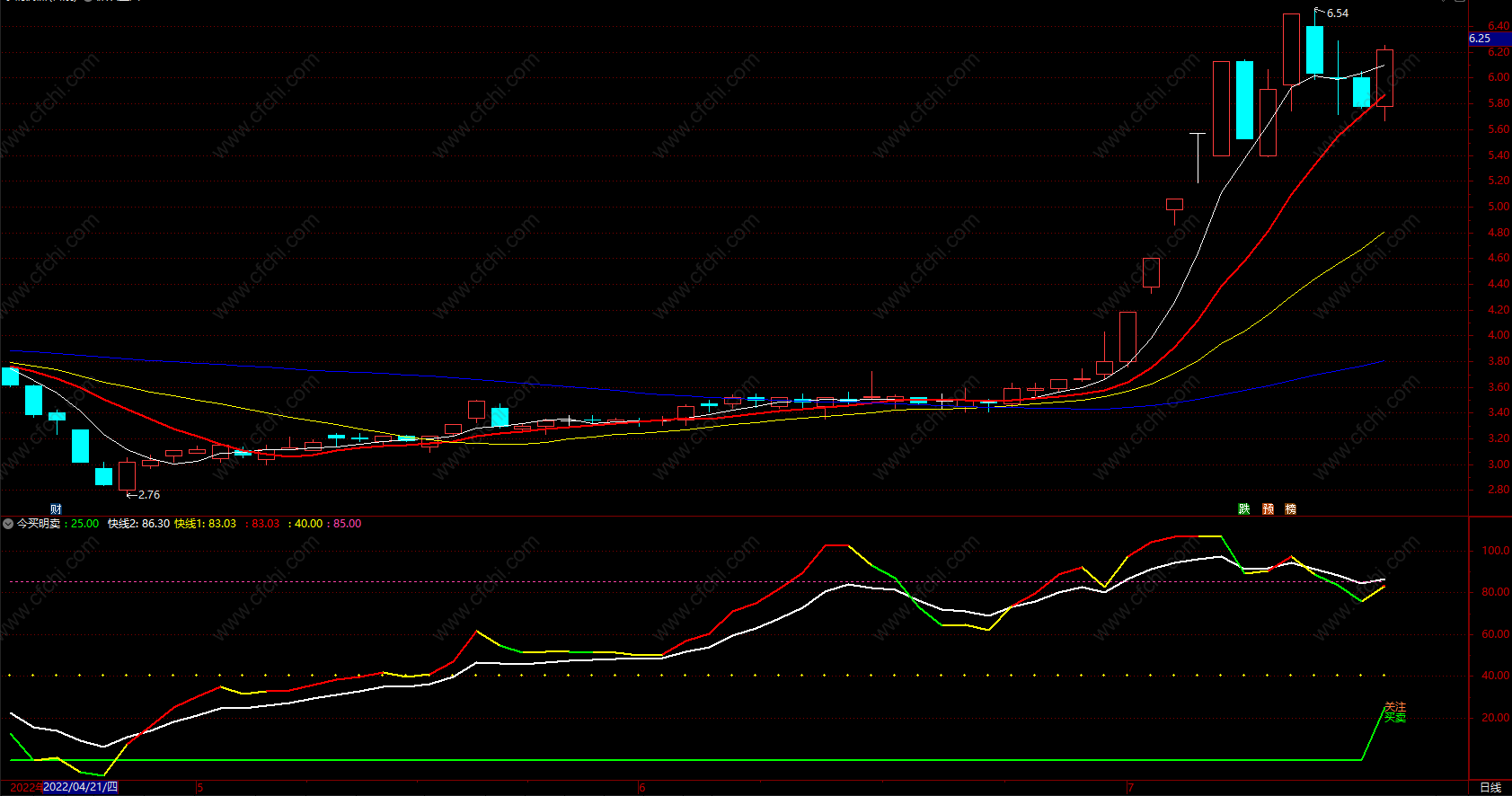Click the red 83.03 indicator value
The width and height of the screenshot is (1512, 796).
point(265,524)
